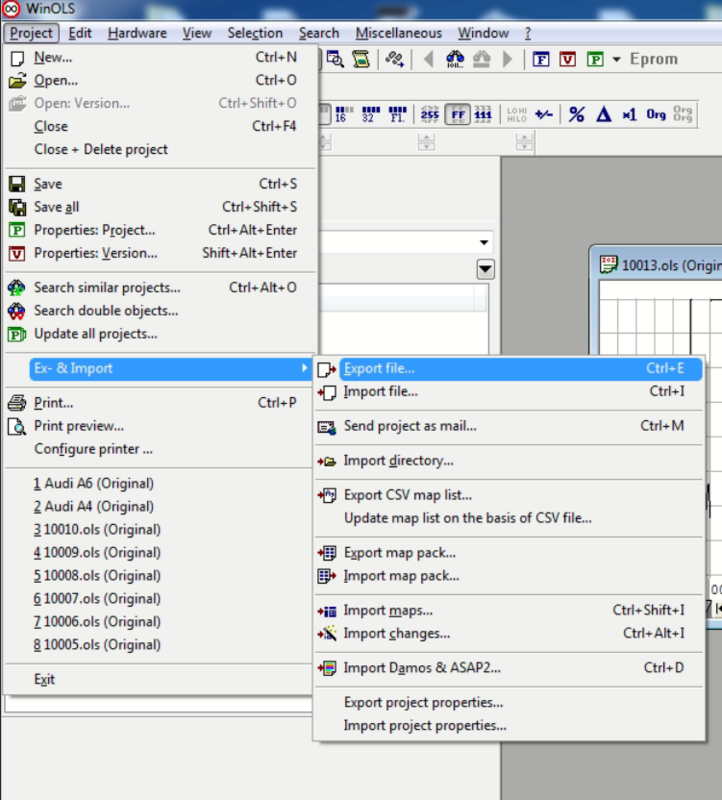
Task: Expand the combo box in left panel
Action: [485, 242]
